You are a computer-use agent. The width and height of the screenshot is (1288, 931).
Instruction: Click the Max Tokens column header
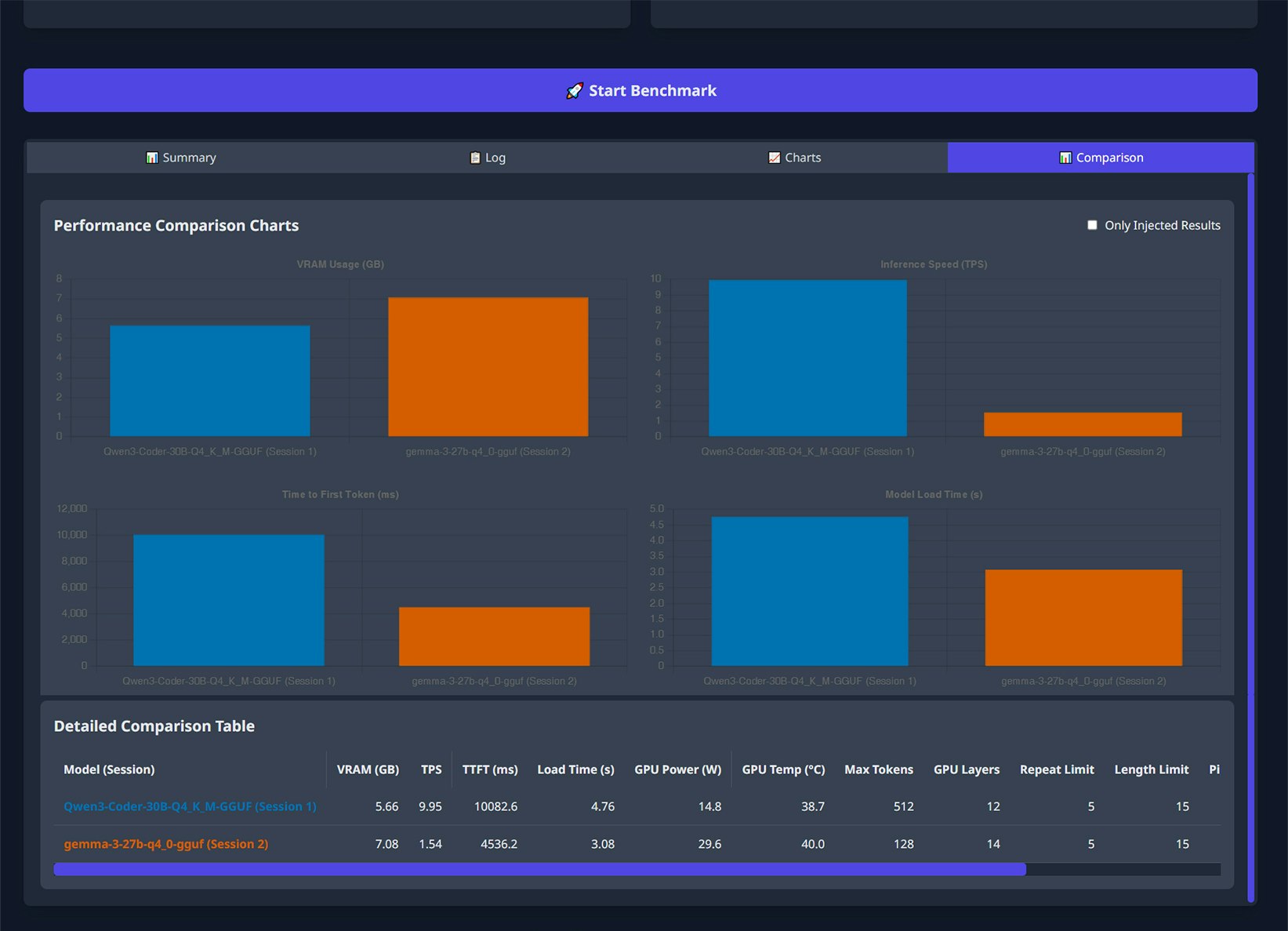878,769
